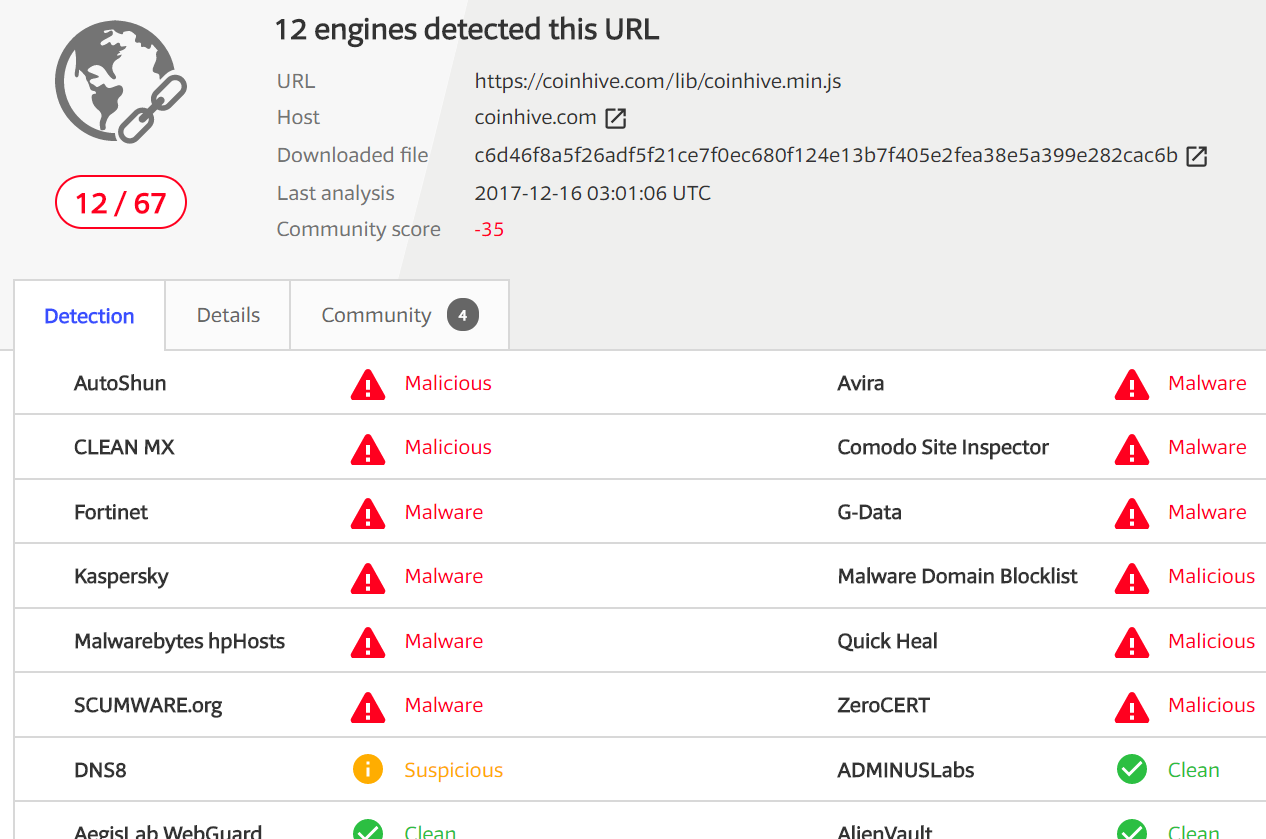Click the globe and chain URL icon
This screenshot has width=1266, height=839.
[x=121, y=82]
